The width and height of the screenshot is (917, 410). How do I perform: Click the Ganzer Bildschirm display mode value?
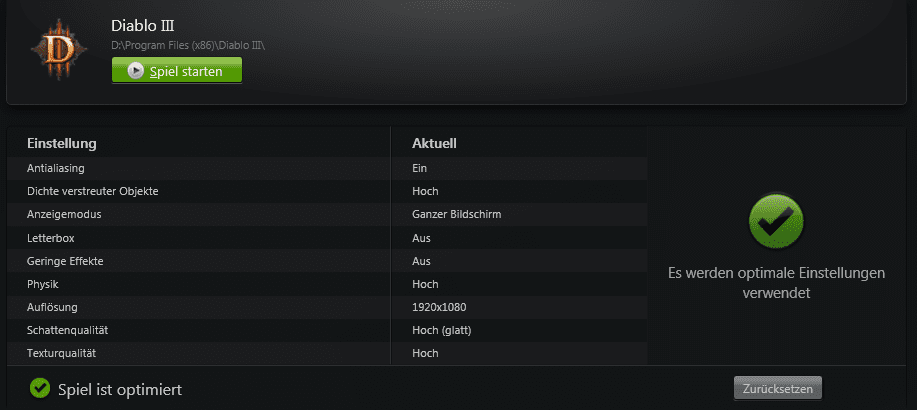click(456, 214)
